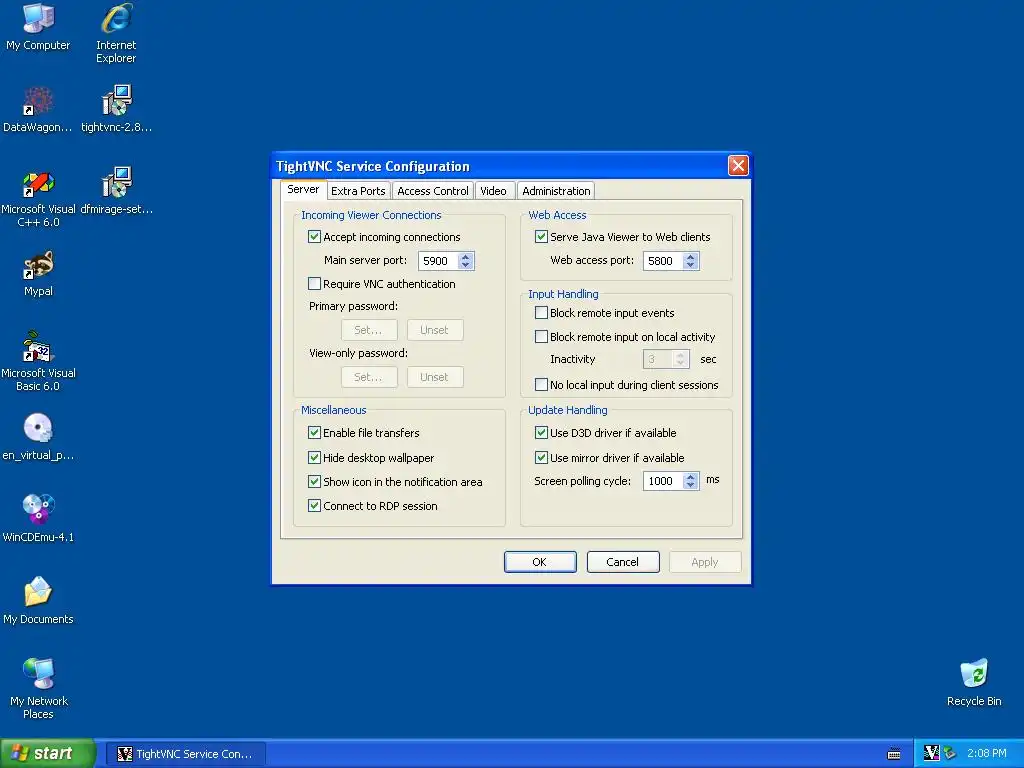The image size is (1024, 768).
Task: Toggle Serve Java Viewer to Web clients
Action: coord(541,236)
